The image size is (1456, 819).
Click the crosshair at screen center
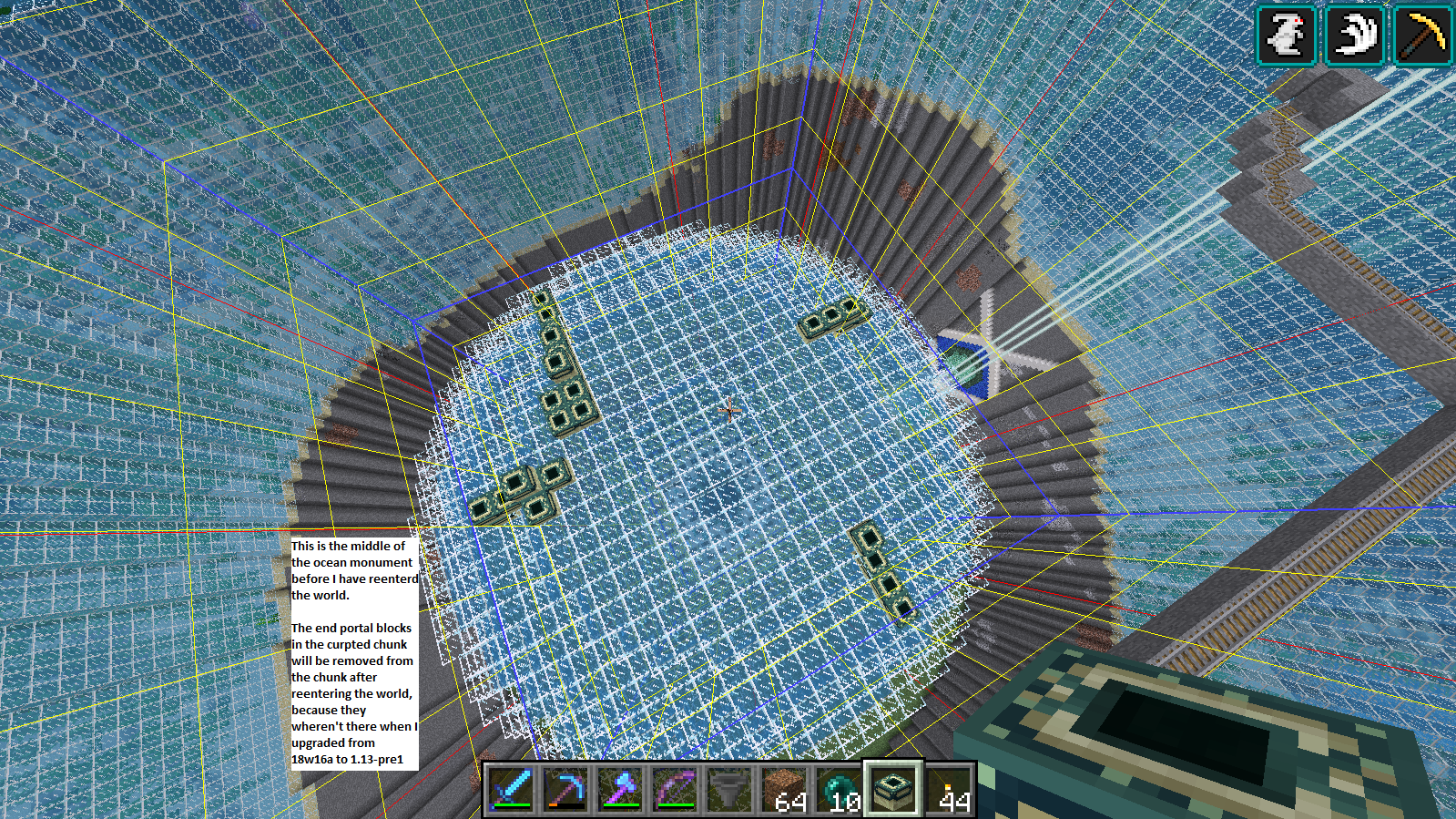point(728,410)
